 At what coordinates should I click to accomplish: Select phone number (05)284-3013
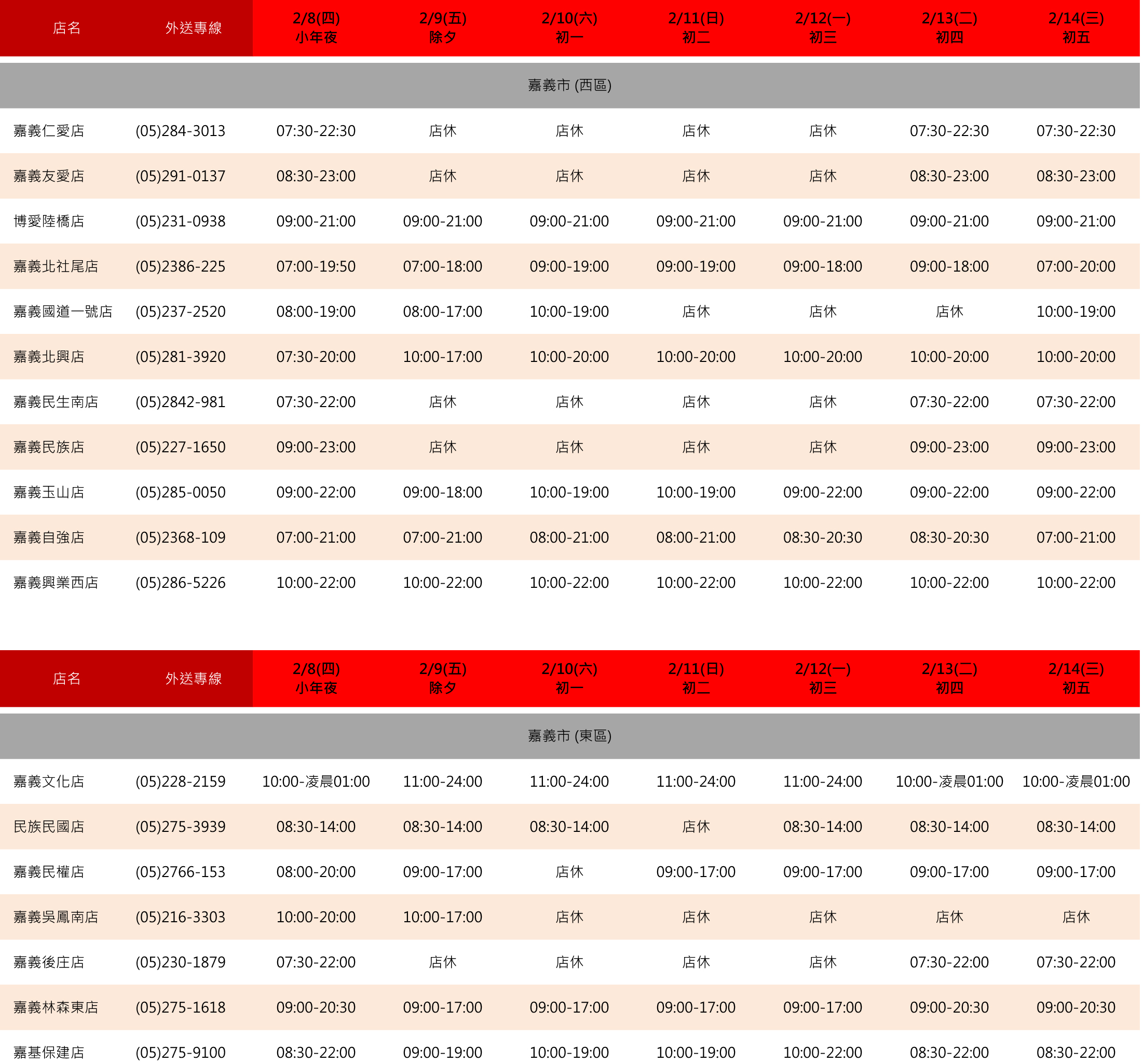(x=181, y=131)
